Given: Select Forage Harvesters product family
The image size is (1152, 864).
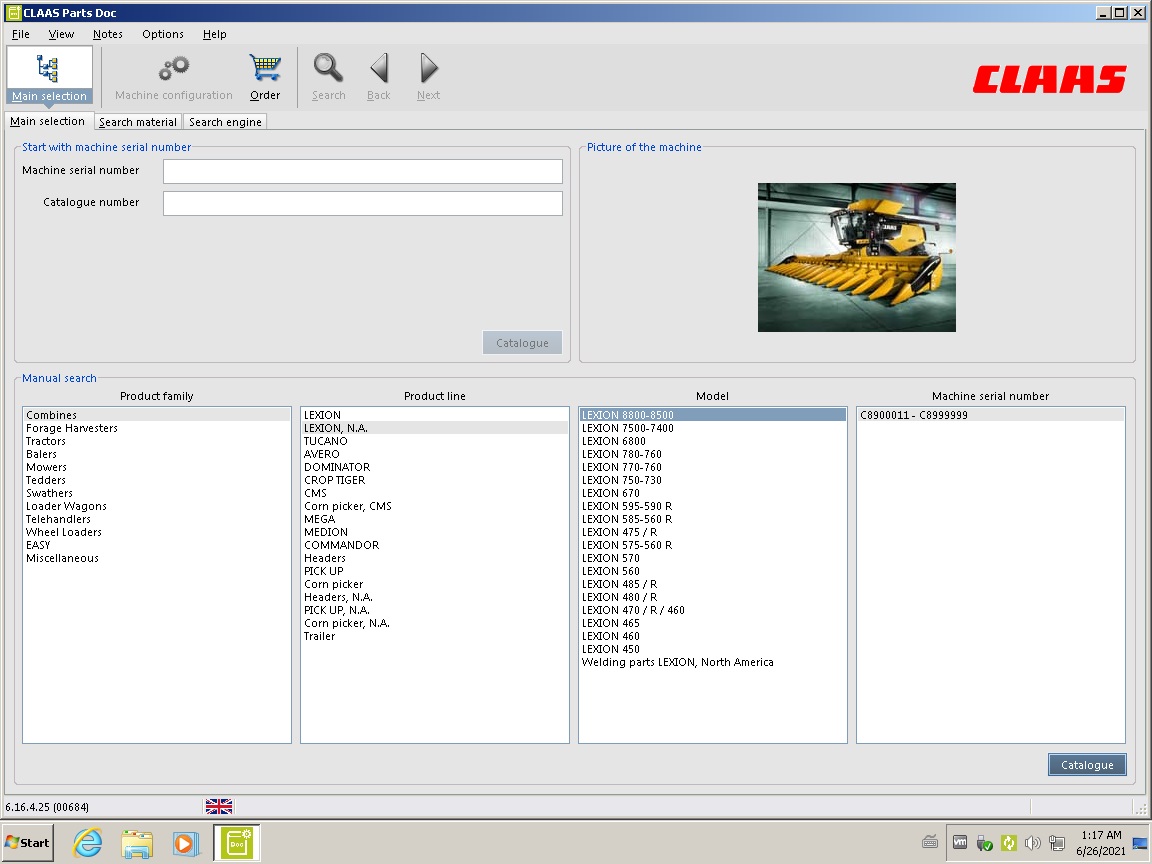Looking at the screenshot, I should (156, 428).
